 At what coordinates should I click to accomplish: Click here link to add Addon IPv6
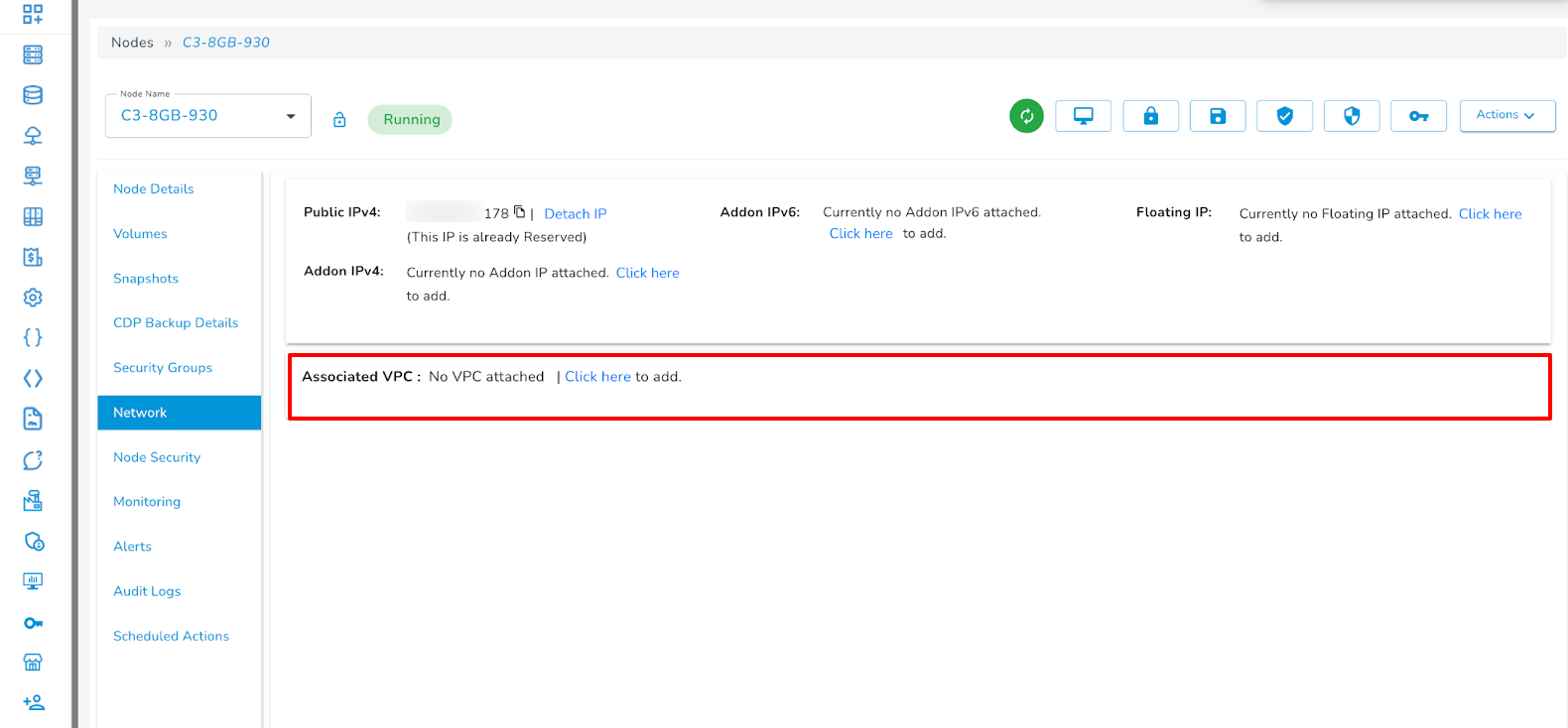tap(861, 234)
